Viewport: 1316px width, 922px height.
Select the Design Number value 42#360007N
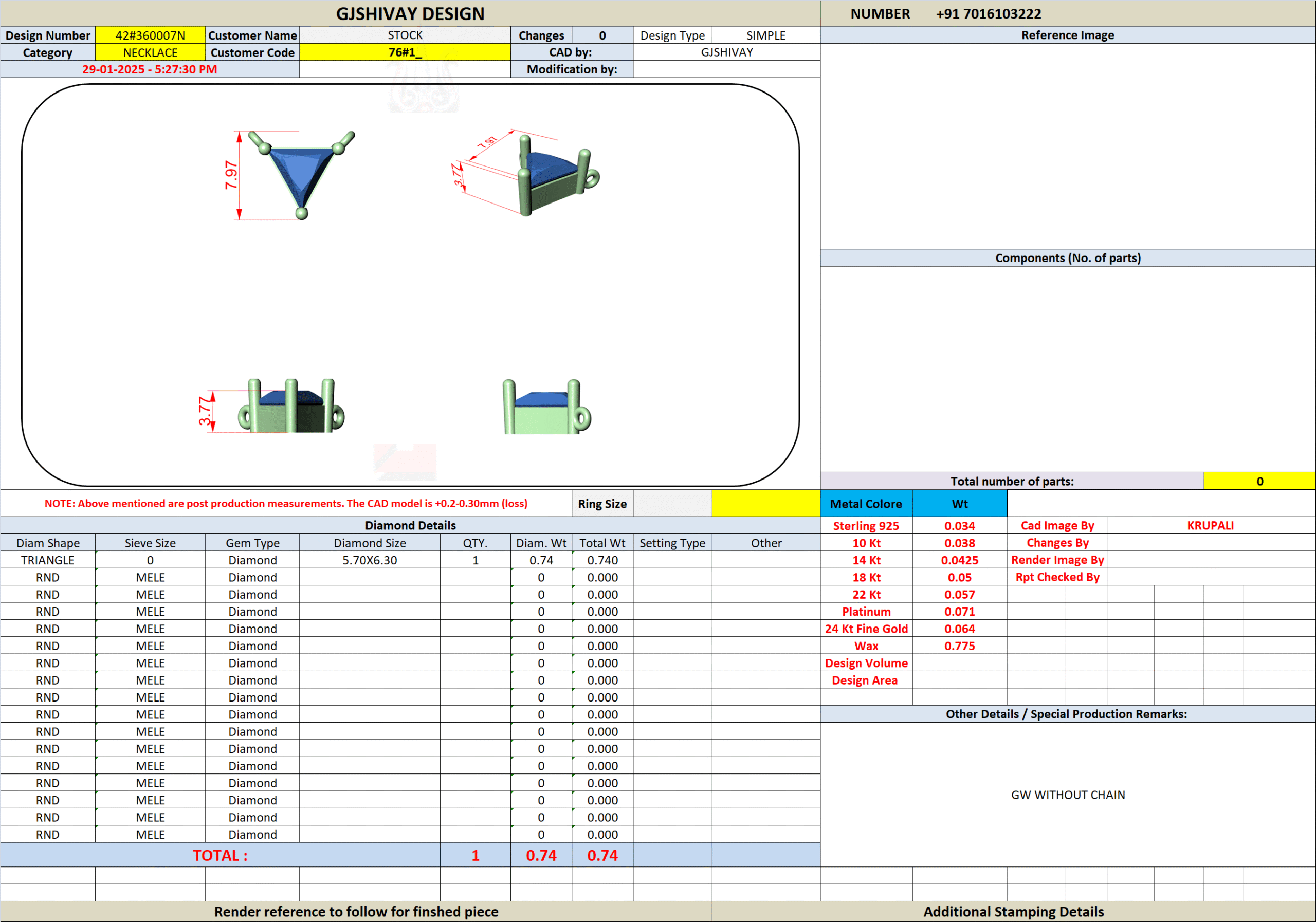[150, 35]
